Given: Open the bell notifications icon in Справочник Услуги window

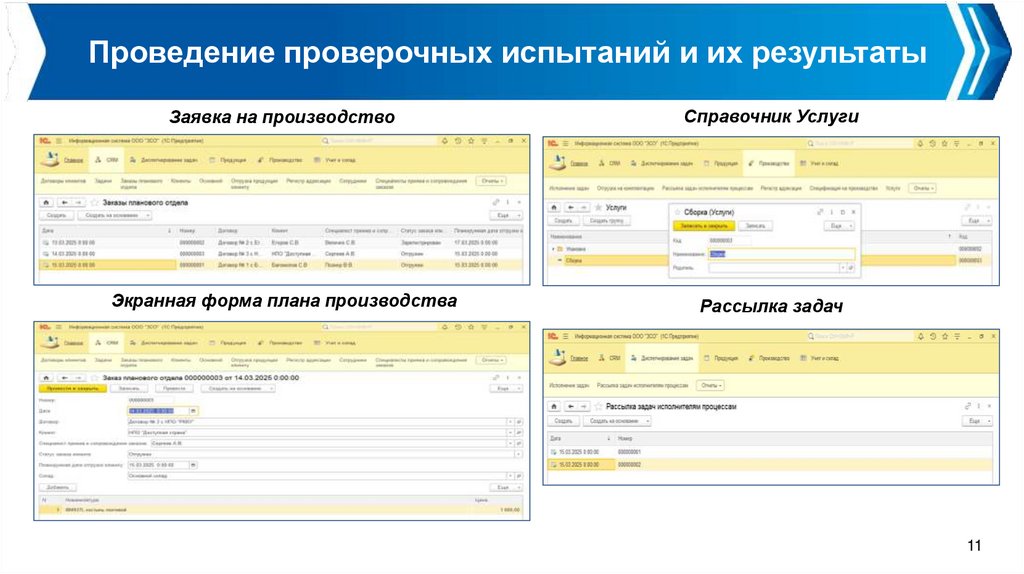Looking at the screenshot, I should pos(920,143).
